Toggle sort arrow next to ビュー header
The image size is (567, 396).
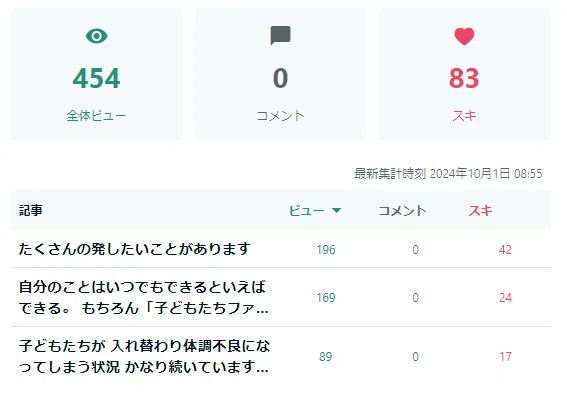click(336, 210)
